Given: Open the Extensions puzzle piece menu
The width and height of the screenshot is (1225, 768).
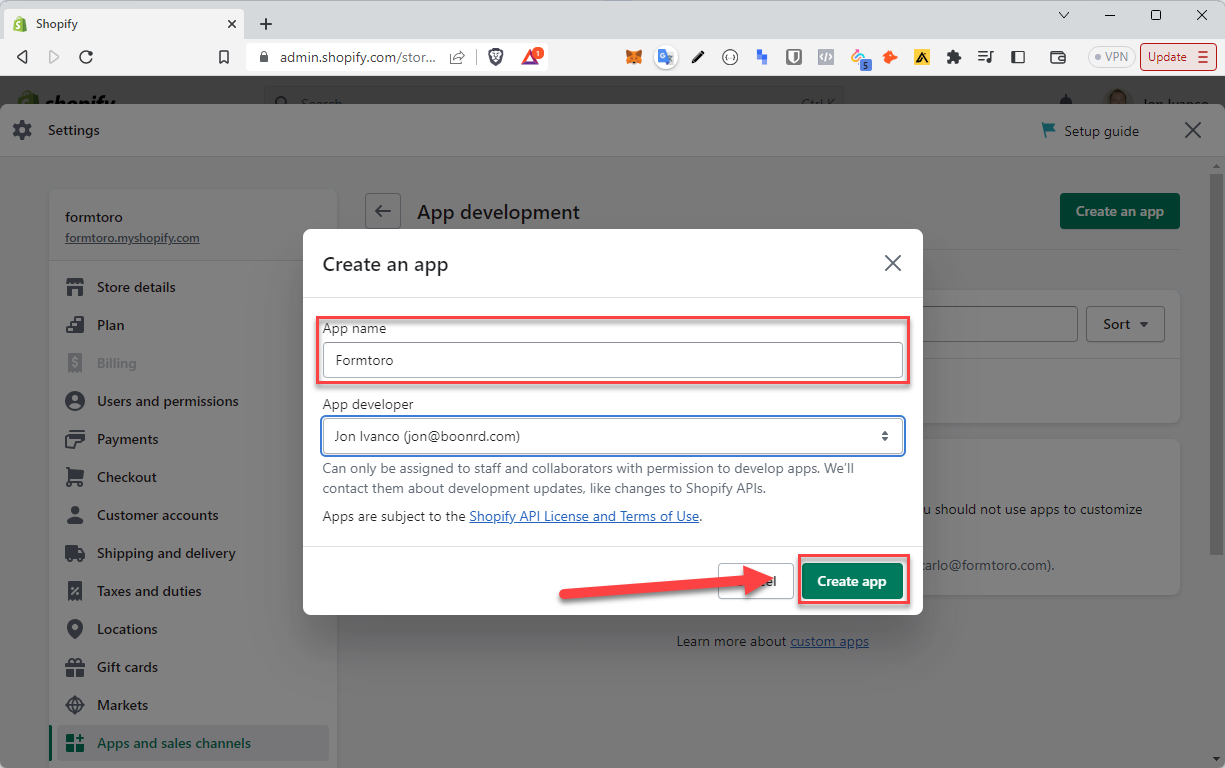Looking at the screenshot, I should [954, 57].
